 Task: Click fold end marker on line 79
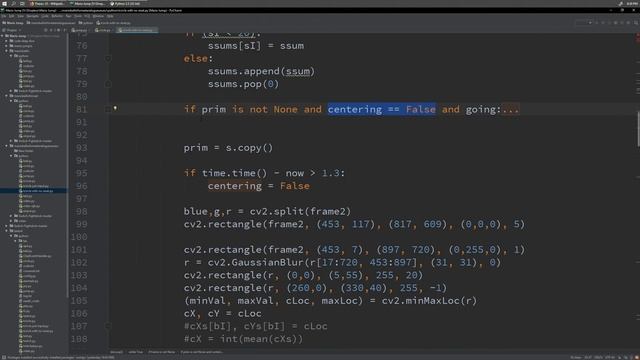tap(108, 84)
